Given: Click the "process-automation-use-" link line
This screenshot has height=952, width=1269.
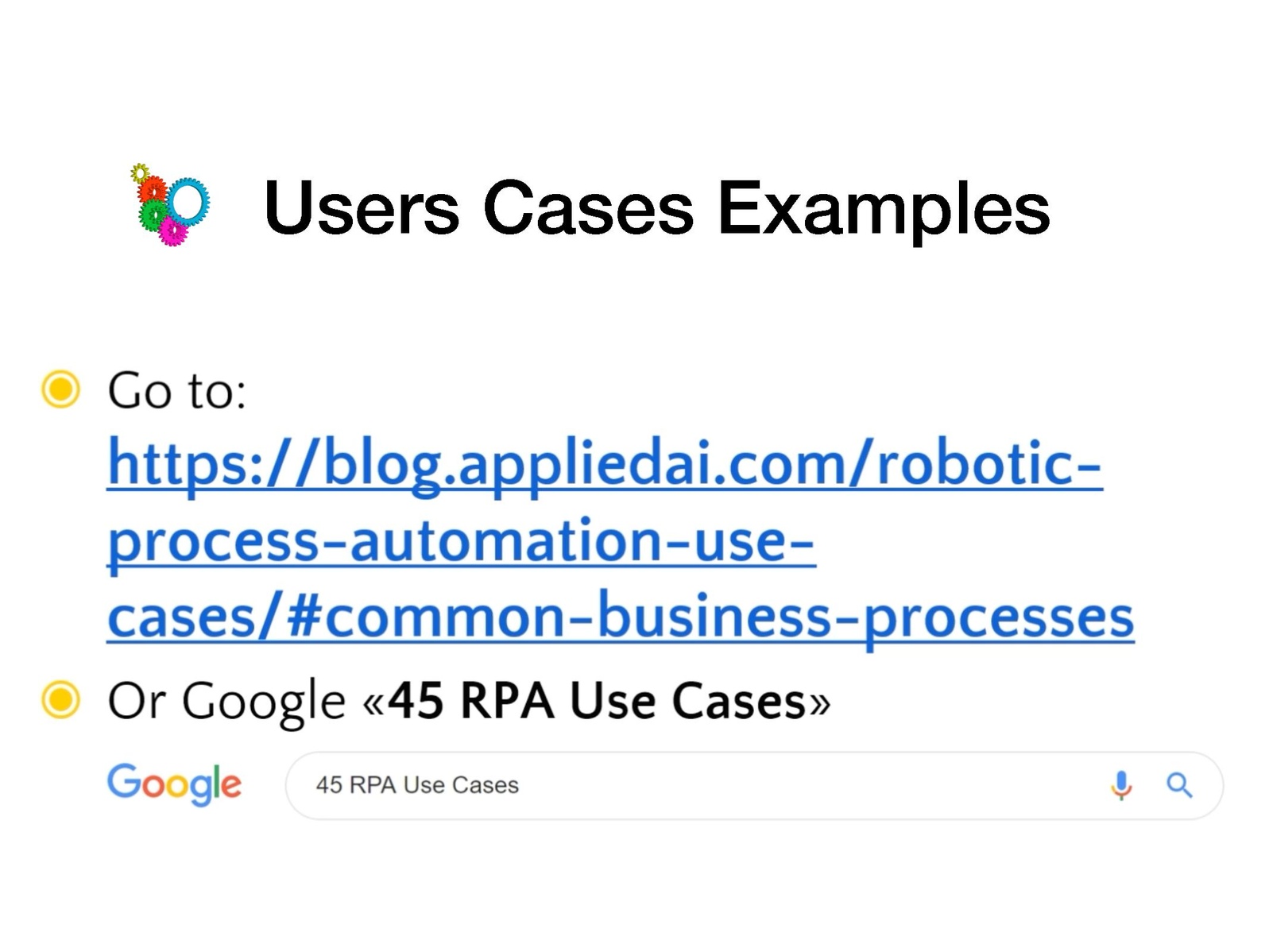Looking at the screenshot, I should (461, 540).
